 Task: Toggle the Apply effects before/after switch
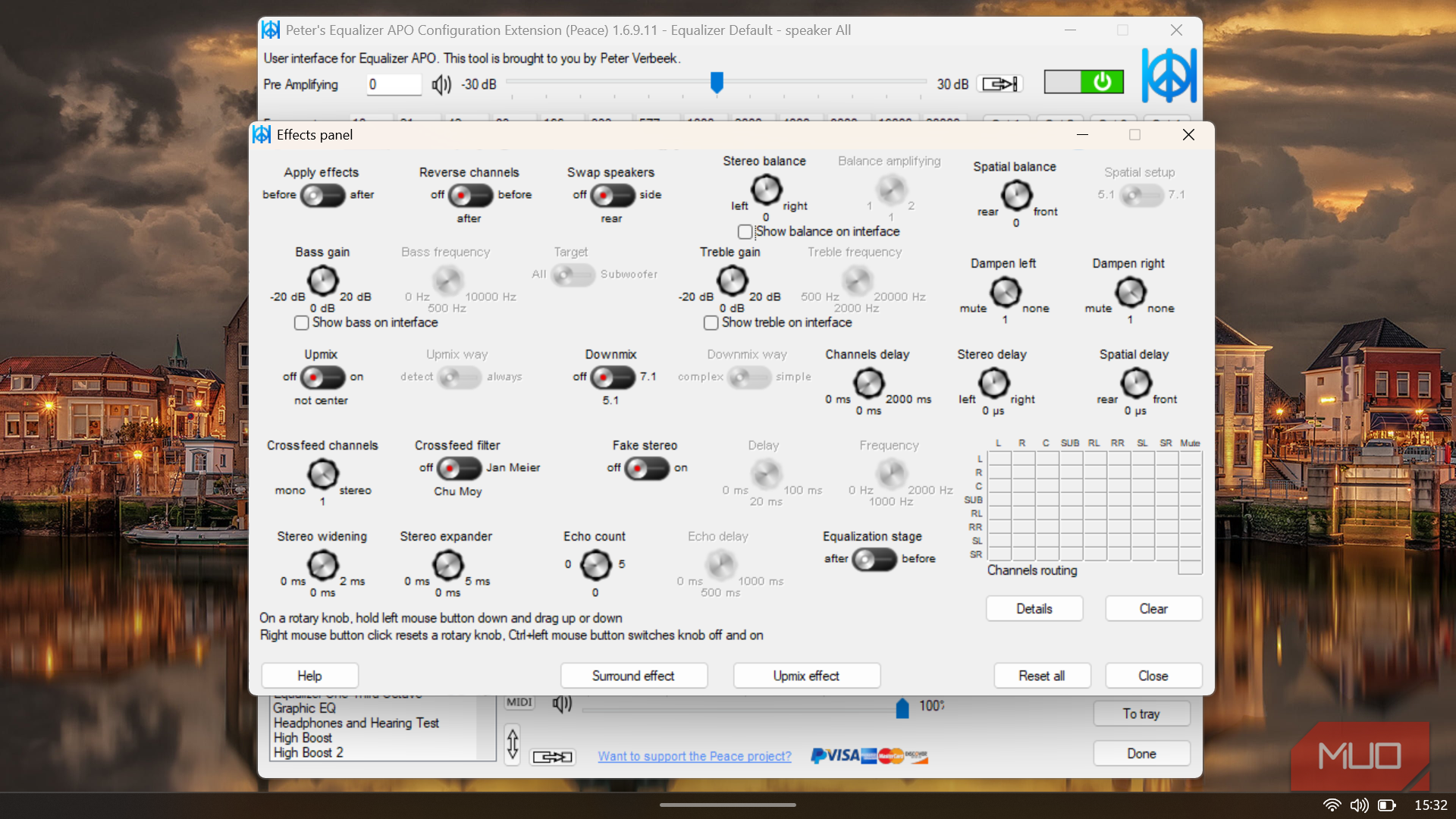pos(322,195)
